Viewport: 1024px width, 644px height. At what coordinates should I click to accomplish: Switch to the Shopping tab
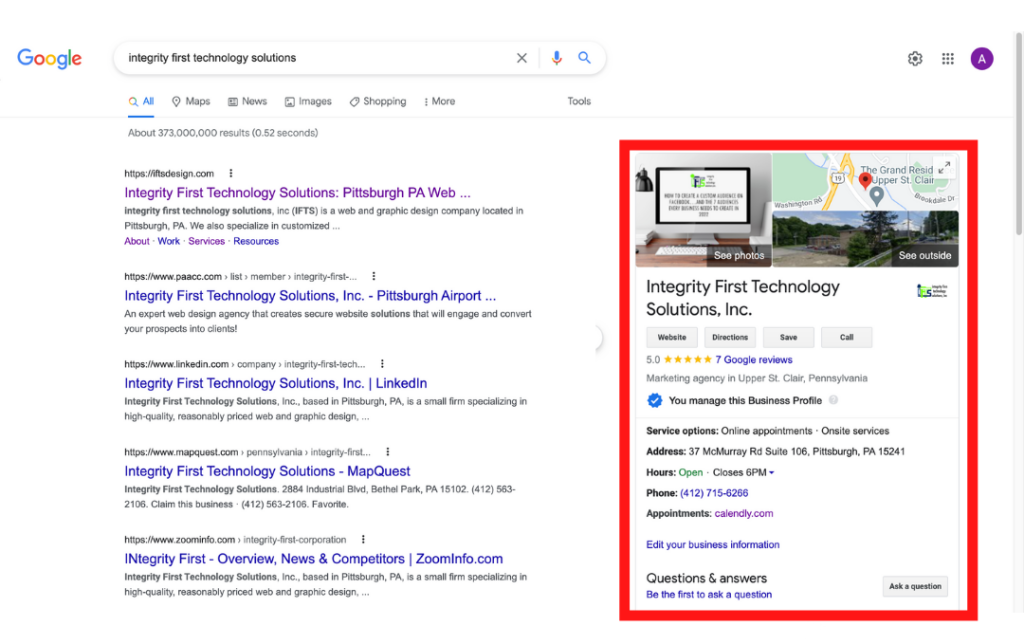pos(377,101)
